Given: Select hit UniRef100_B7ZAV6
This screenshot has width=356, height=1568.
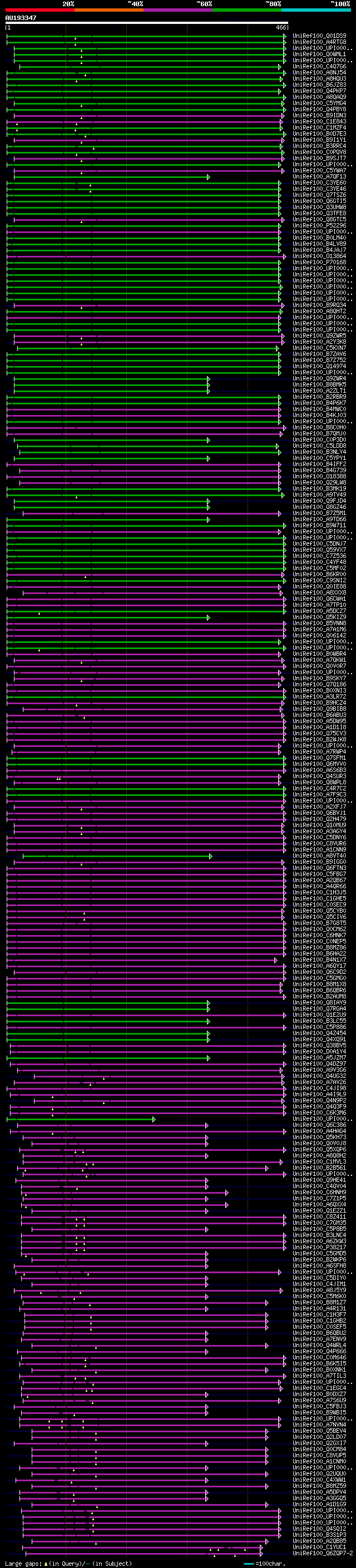Looking at the screenshot, I should click(319, 354).
